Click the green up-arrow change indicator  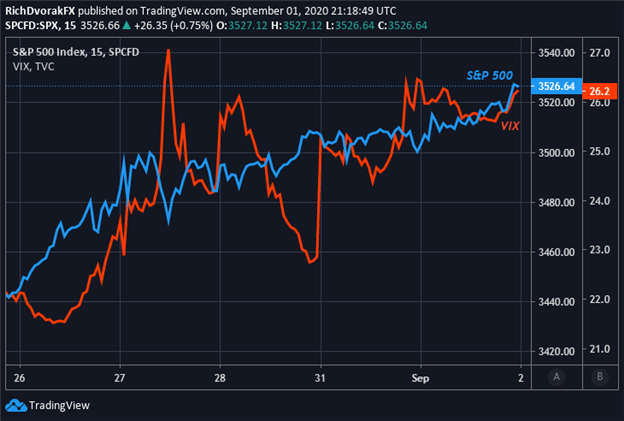click(x=126, y=25)
